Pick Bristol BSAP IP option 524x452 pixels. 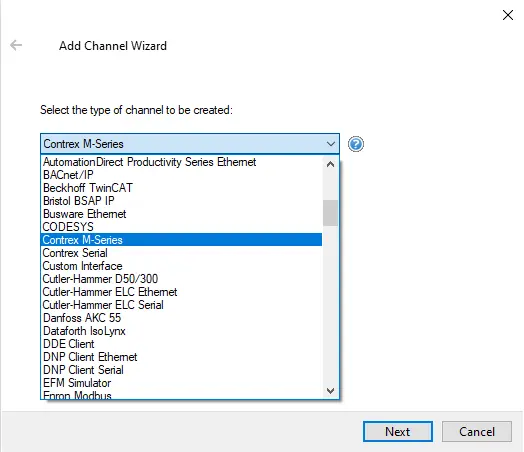181,201
